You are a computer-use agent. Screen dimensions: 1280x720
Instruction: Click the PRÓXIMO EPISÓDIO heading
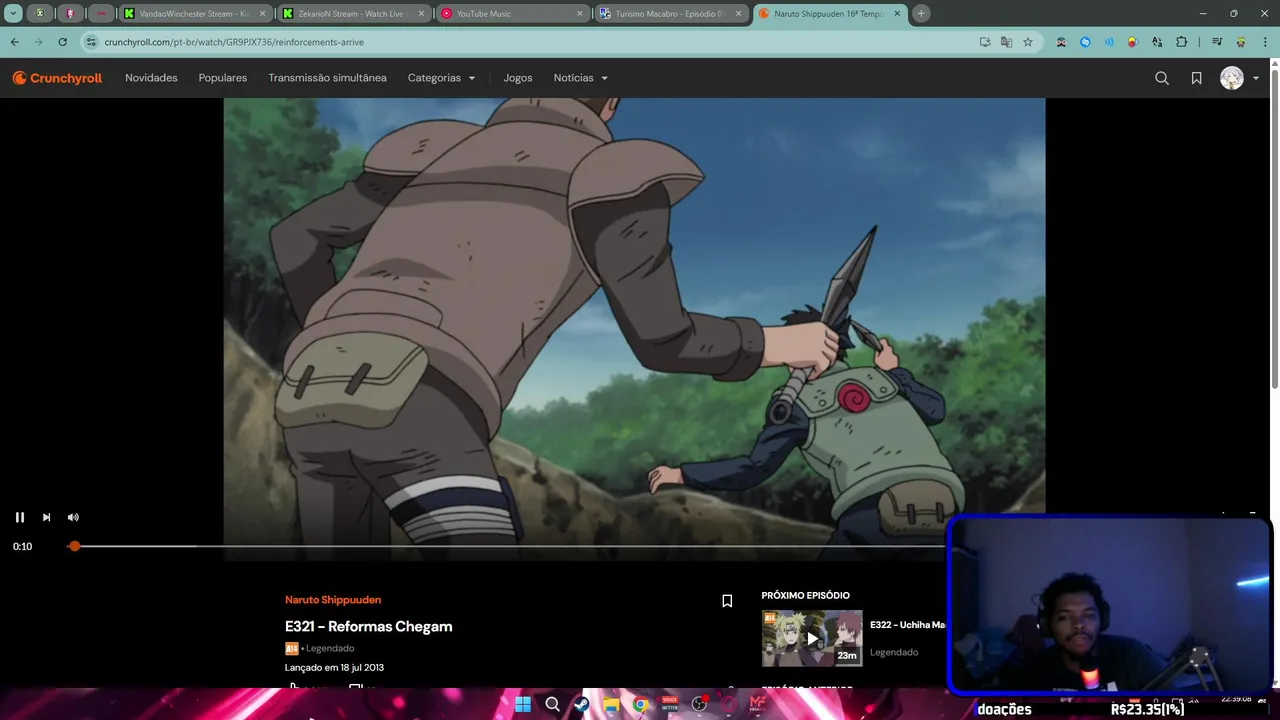(805, 596)
